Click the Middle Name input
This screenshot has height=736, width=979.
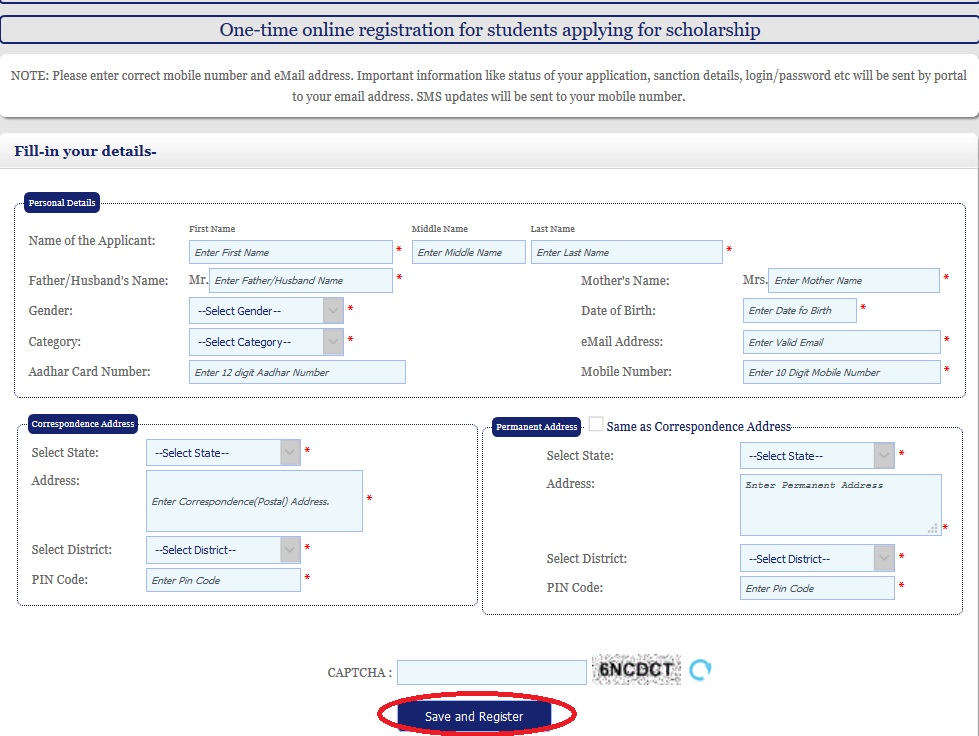[468, 252]
